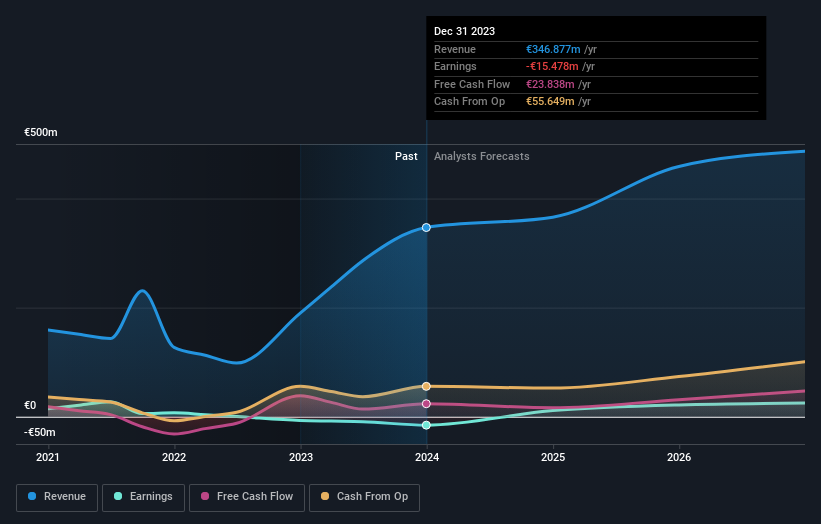This screenshot has height=524, width=821.
Task: Click the 2021 x-axis label
Action: pos(48,457)
